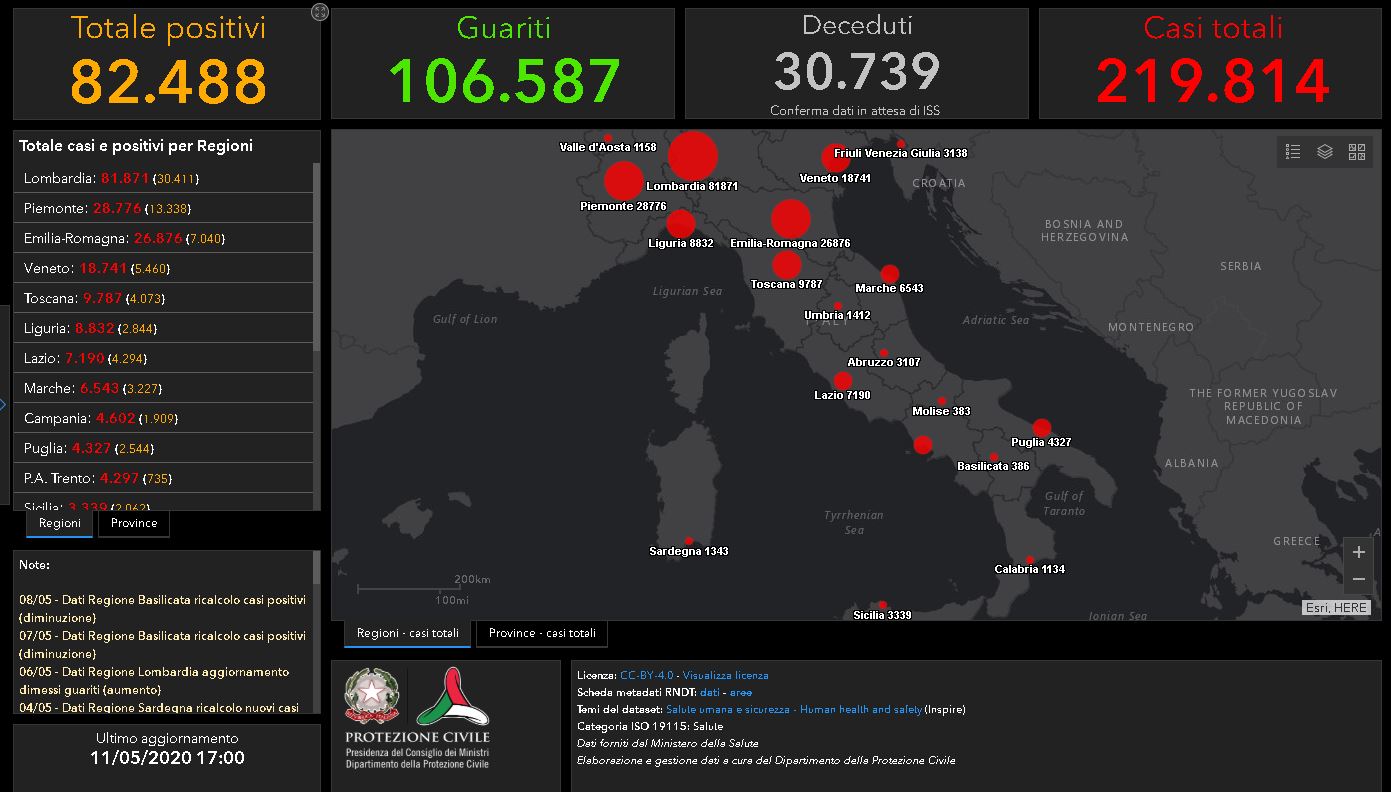Image resolution: width=1391 pixels, height=792 pixels.
Task: Open the basemap gallery grid icon
Action: pyautogui.click(x=1357, y=152)
